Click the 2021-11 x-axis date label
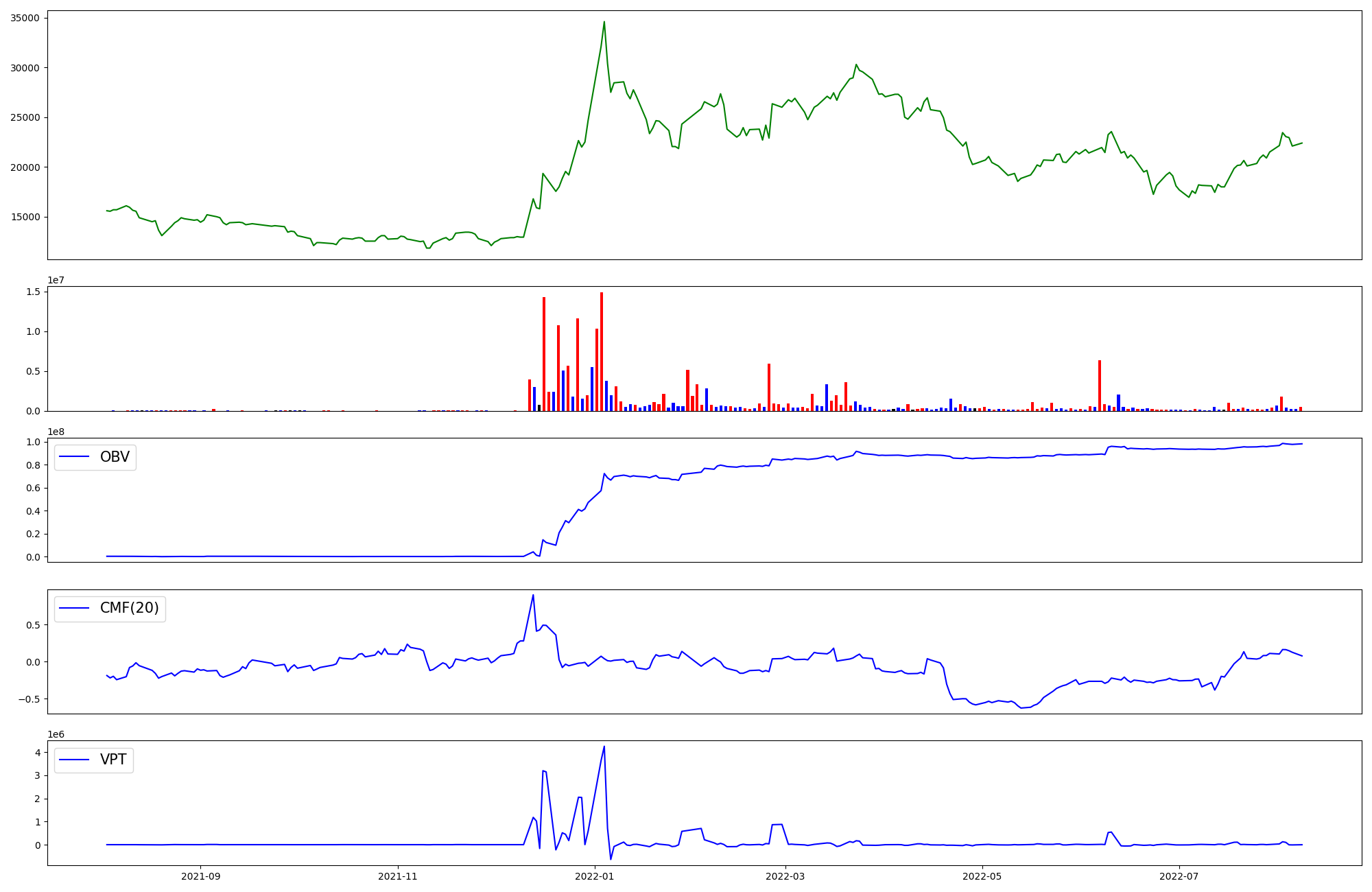The image size is (1372, 892). point(398,876)
